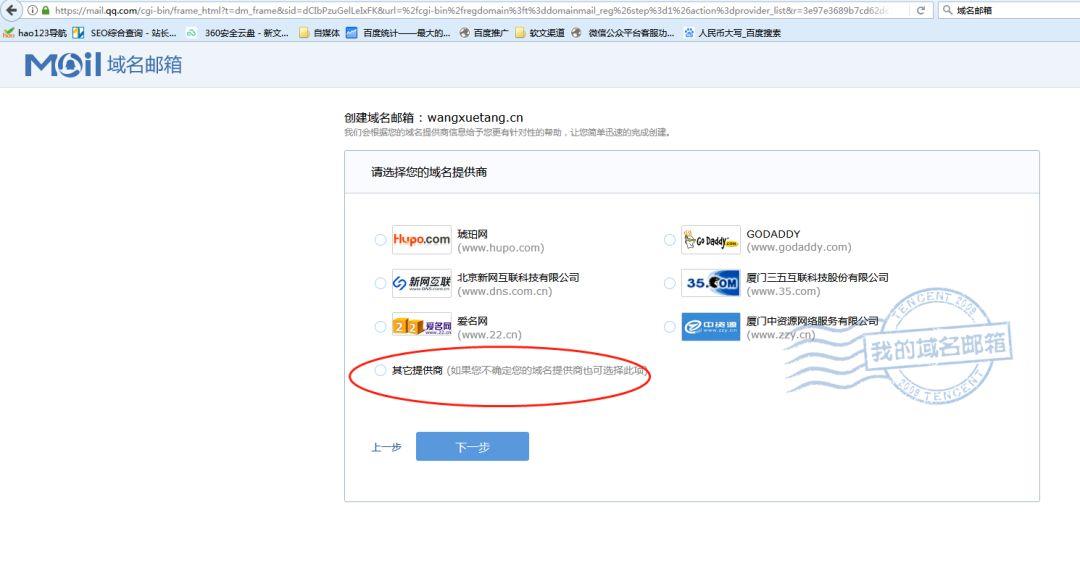Open the 360安全云盘 bookmark
This screenshot has height=563, width=1080.
pyautogui.click(x=238, y=32)
